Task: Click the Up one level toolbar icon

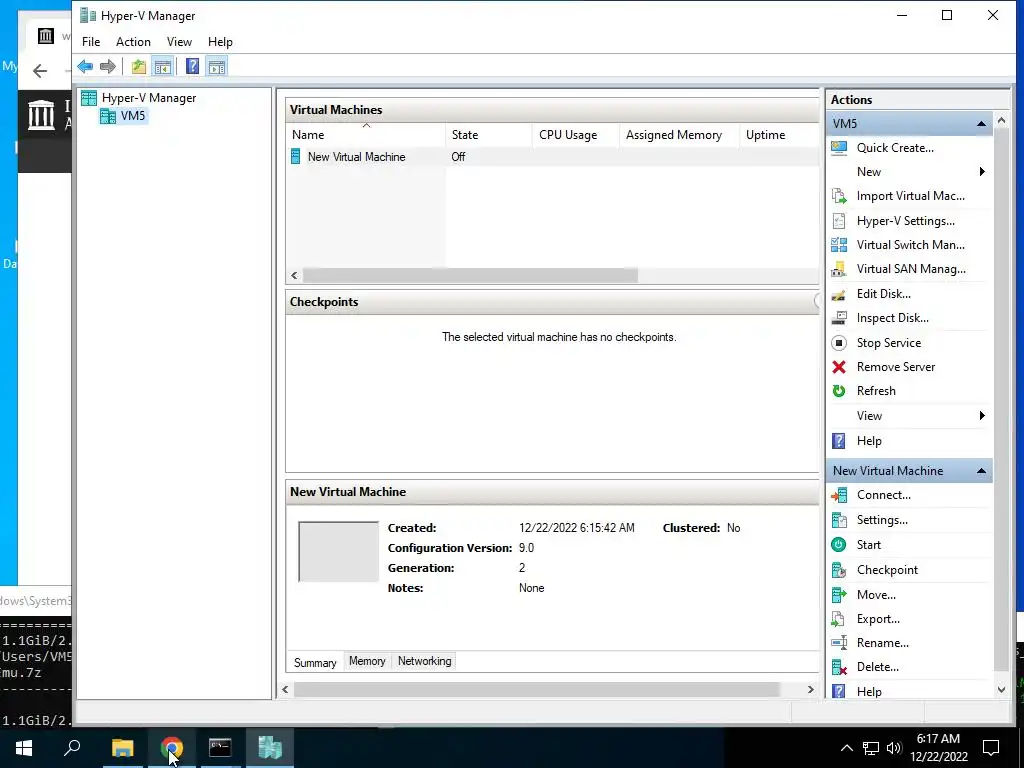Action: coord(138,66)
